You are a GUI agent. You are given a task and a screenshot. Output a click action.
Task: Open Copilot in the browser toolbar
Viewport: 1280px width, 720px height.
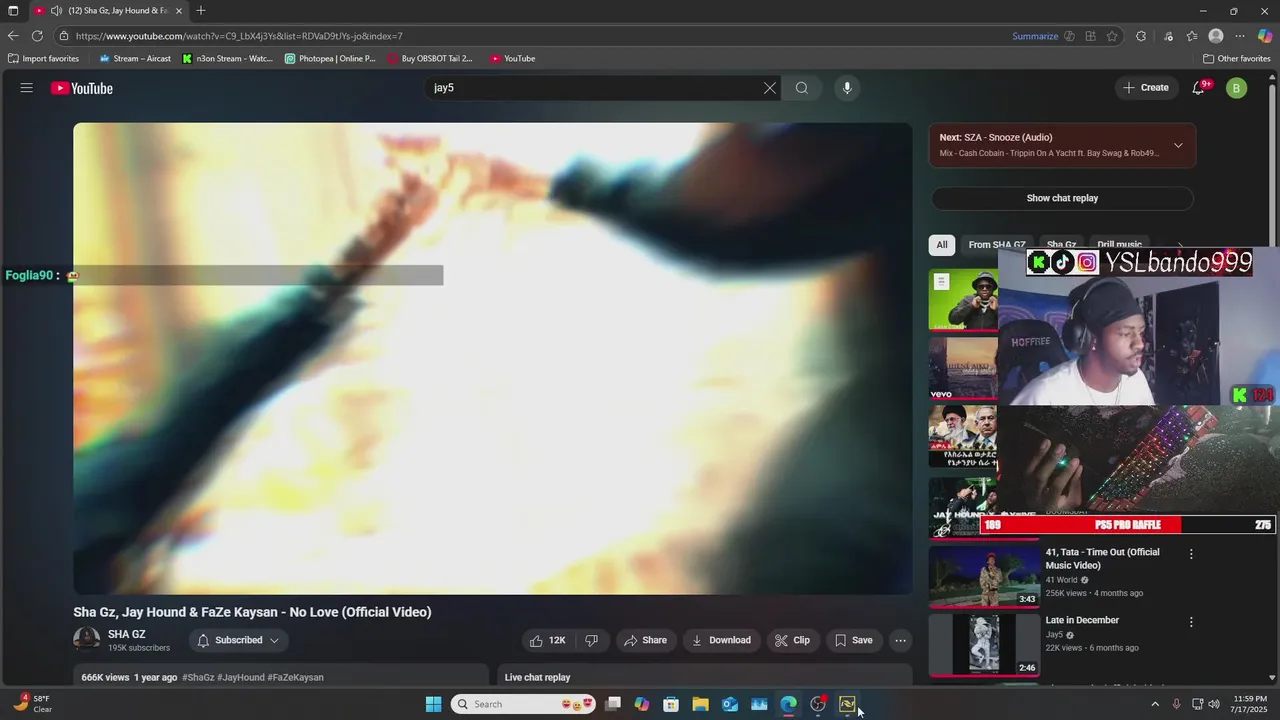pos(1265,36)
